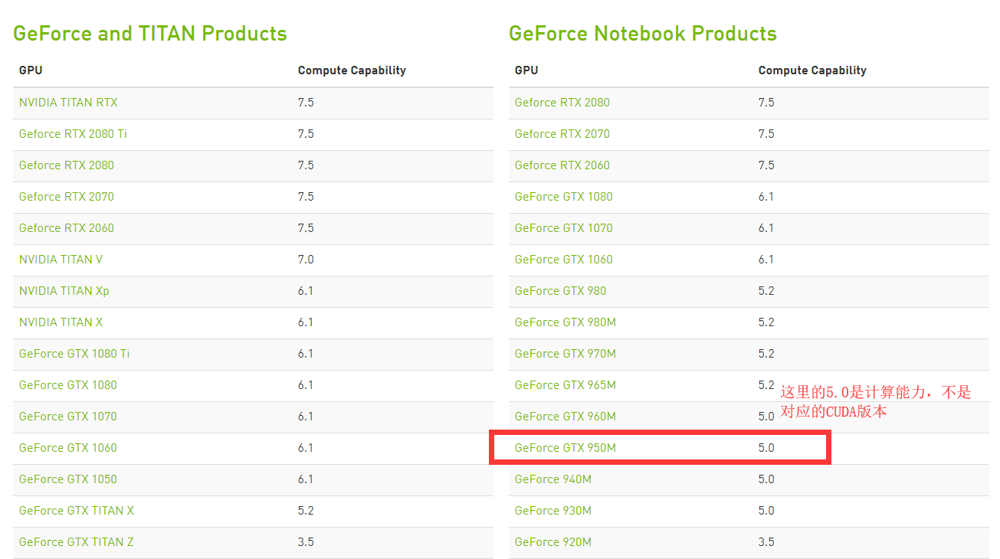Open the NVIDIA TITAN X link

pyautogui.click(x=61, y=322)
